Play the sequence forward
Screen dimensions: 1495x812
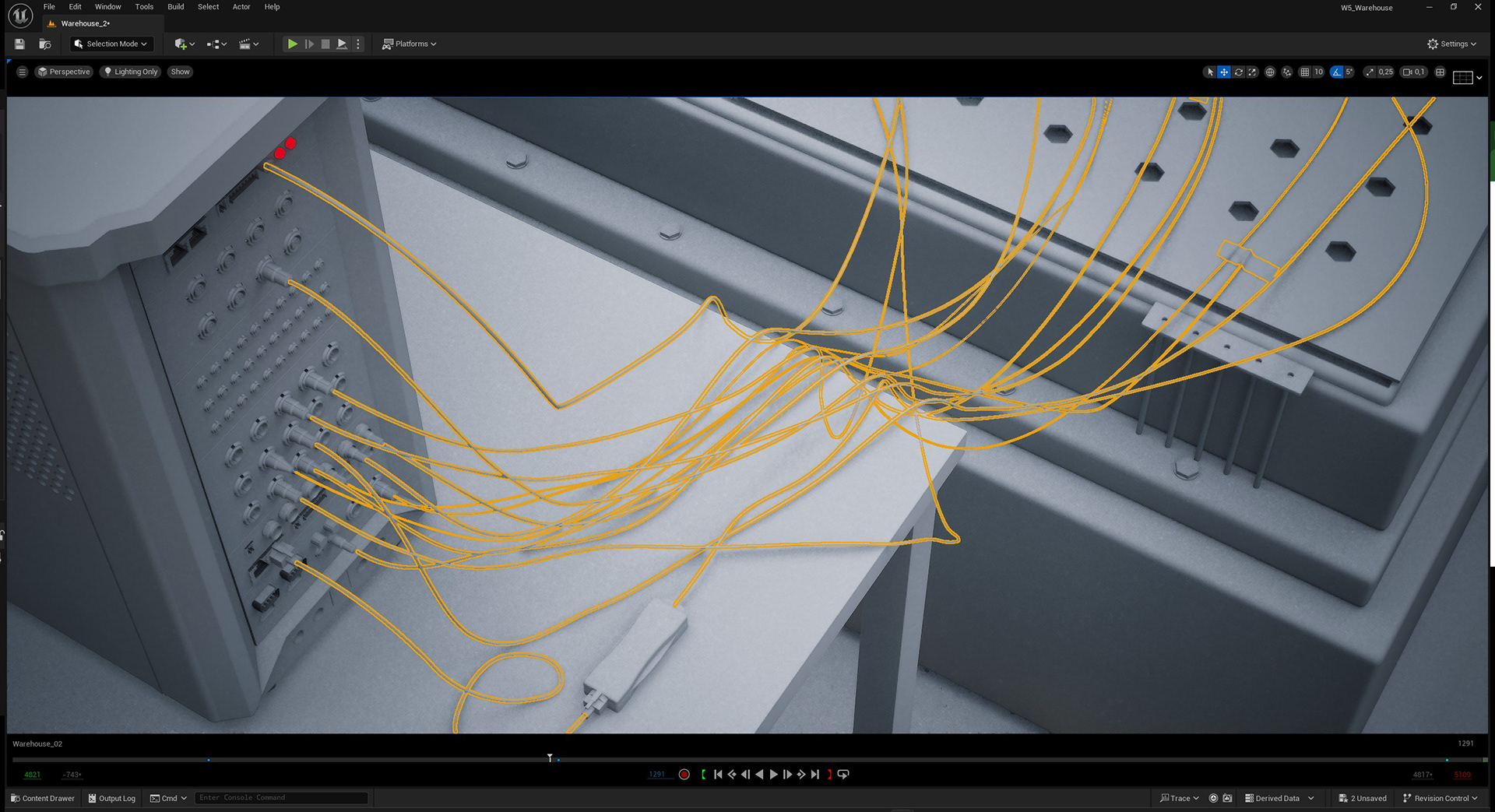773,775
